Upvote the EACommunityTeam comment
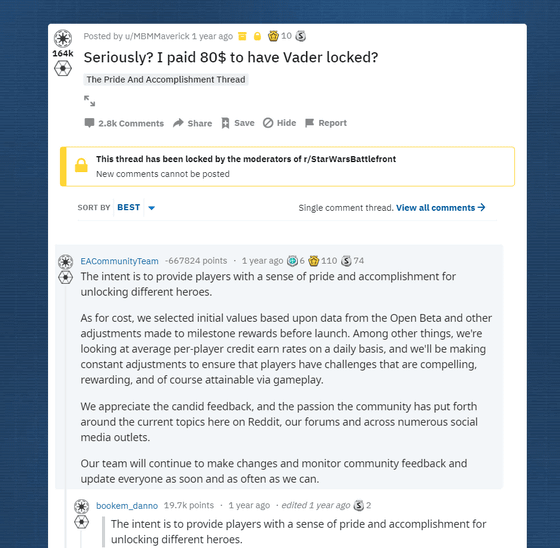 pyautogui.click(x=66, y=262)
